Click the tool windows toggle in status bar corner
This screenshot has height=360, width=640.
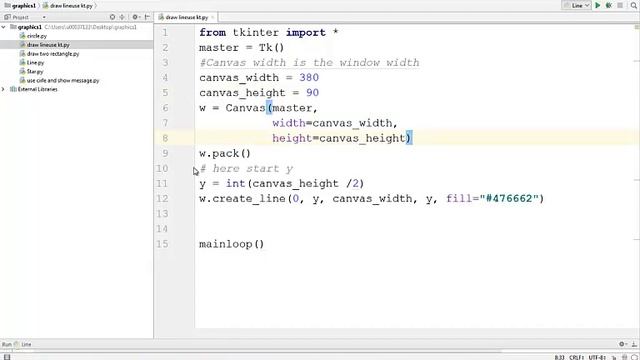(7, 357)
